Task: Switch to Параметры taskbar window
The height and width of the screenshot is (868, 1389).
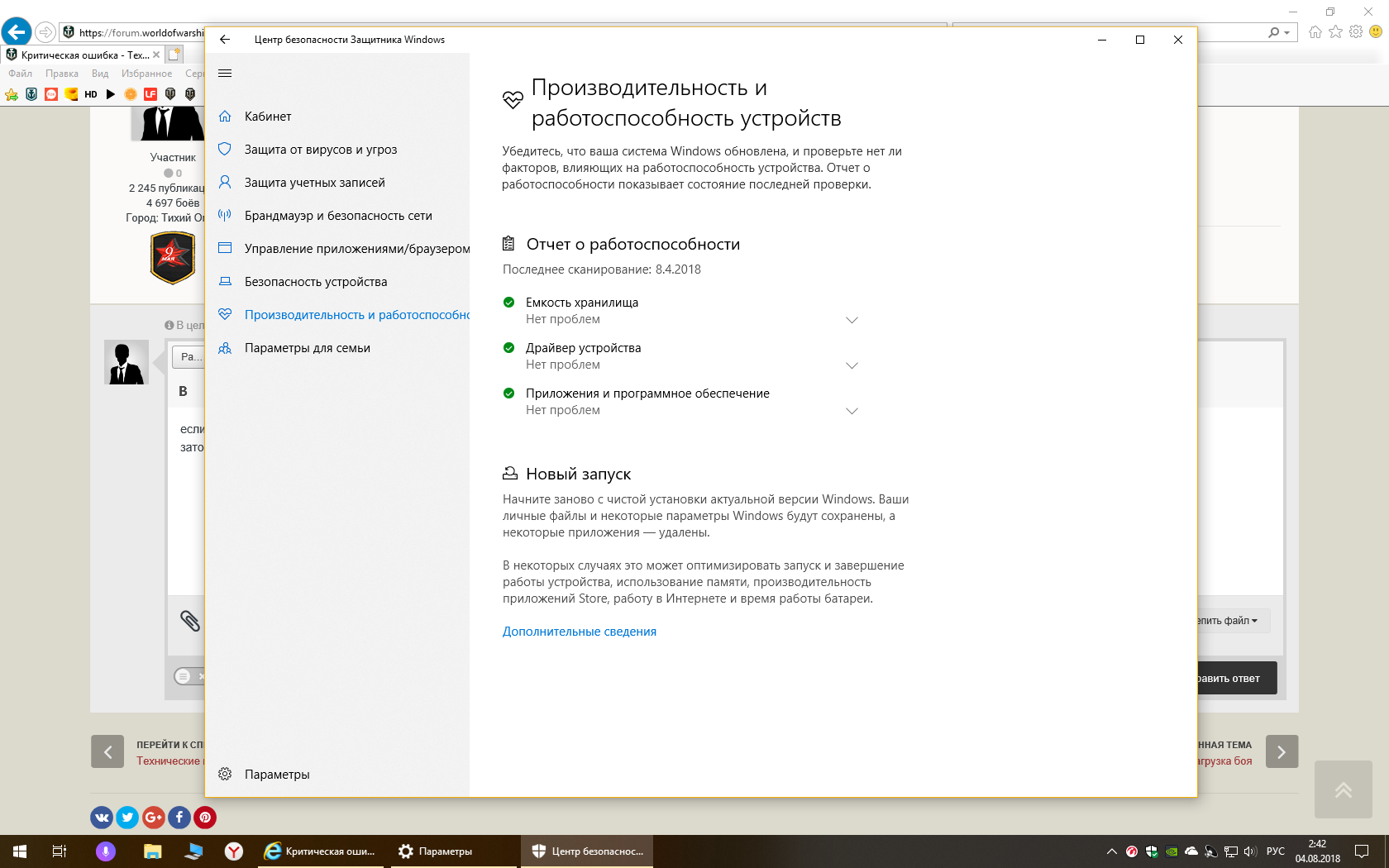Action: (x=436, y=851)
